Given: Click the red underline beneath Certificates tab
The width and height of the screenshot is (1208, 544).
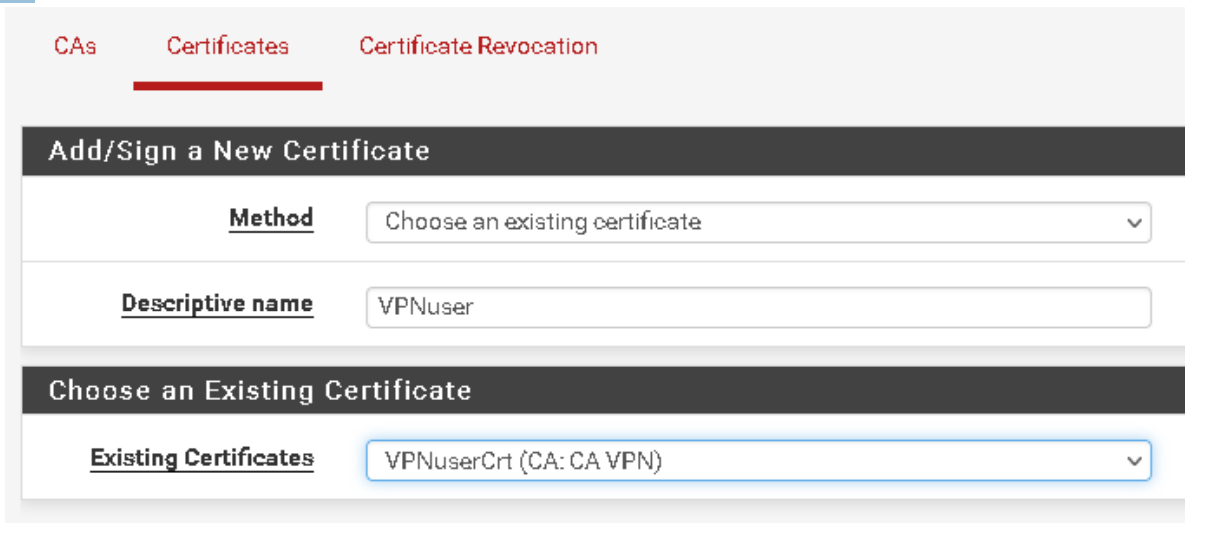Looking at the screenshot, I should pos(227,86).
